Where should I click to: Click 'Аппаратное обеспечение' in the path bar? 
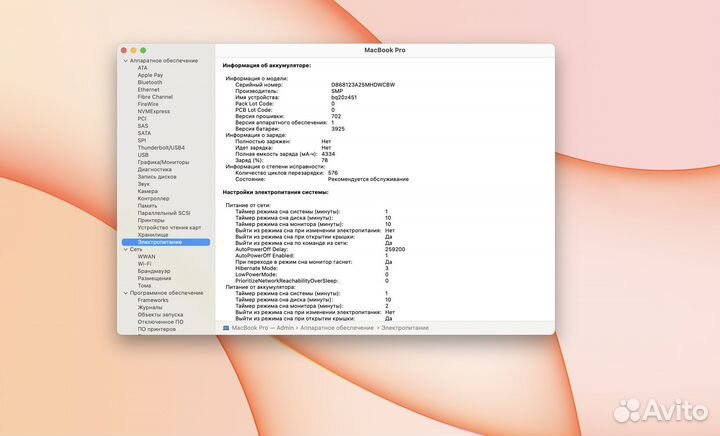[x=337, y=328]
